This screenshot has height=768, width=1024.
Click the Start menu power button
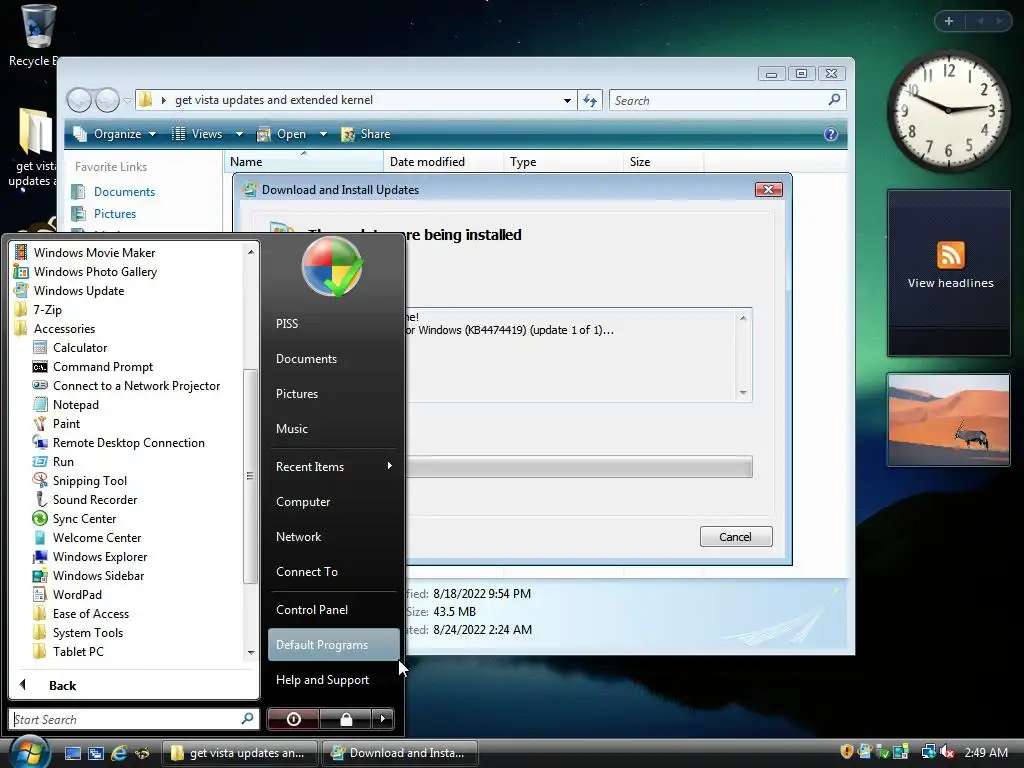pos(293,719)
